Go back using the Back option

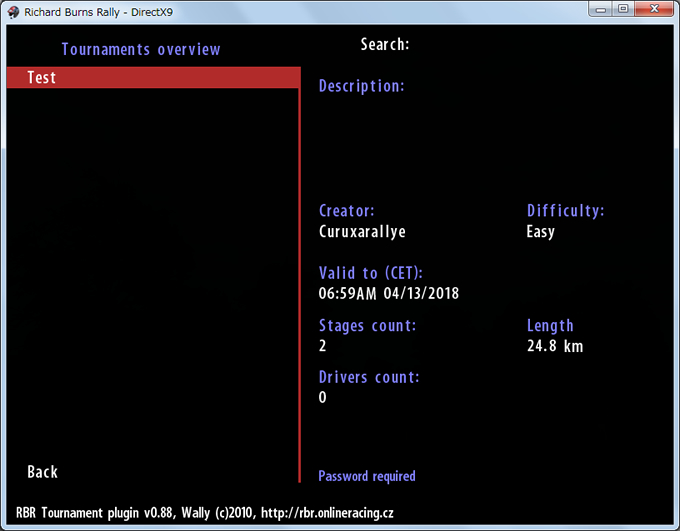(42, 472)
